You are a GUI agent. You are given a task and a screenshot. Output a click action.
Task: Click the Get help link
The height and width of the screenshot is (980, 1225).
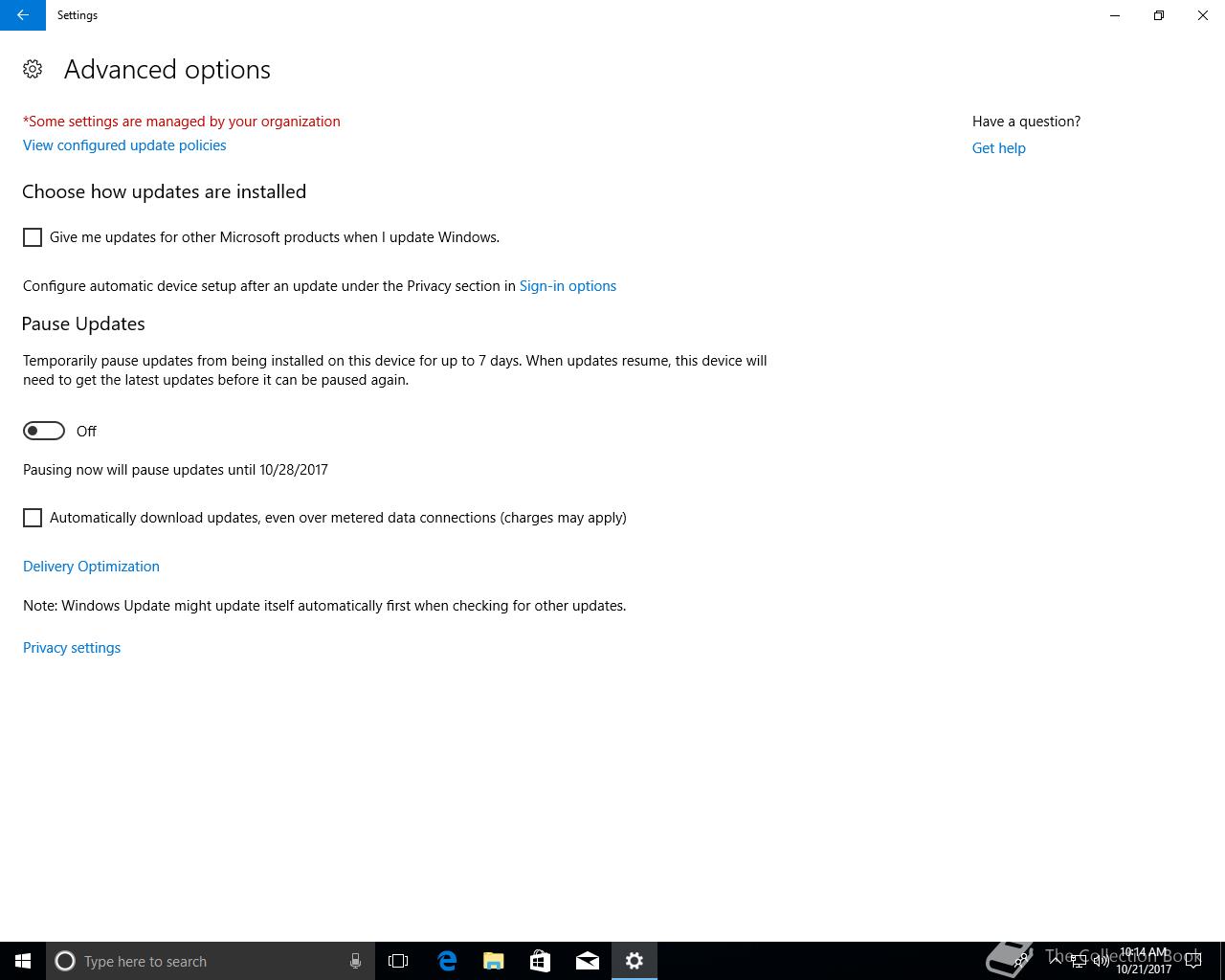point(998,148)
